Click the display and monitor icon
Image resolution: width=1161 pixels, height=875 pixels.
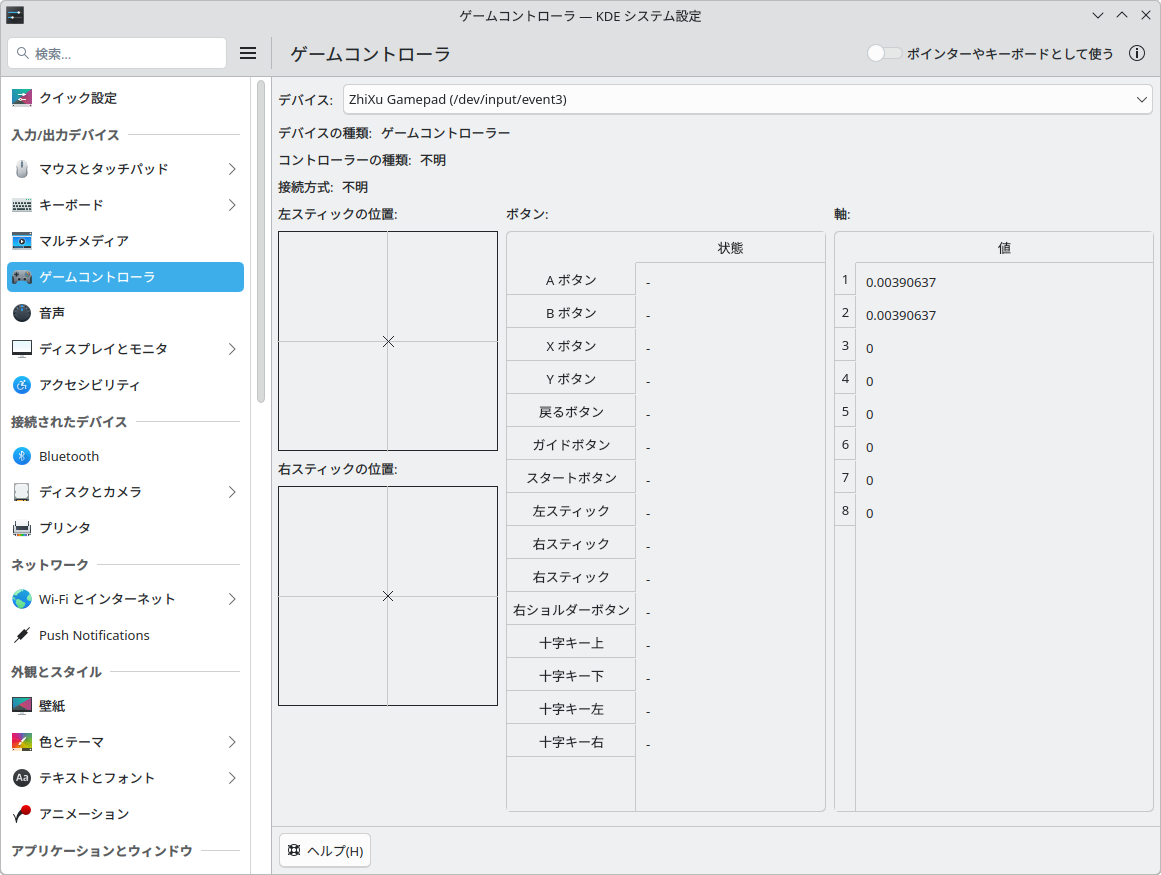22,349
